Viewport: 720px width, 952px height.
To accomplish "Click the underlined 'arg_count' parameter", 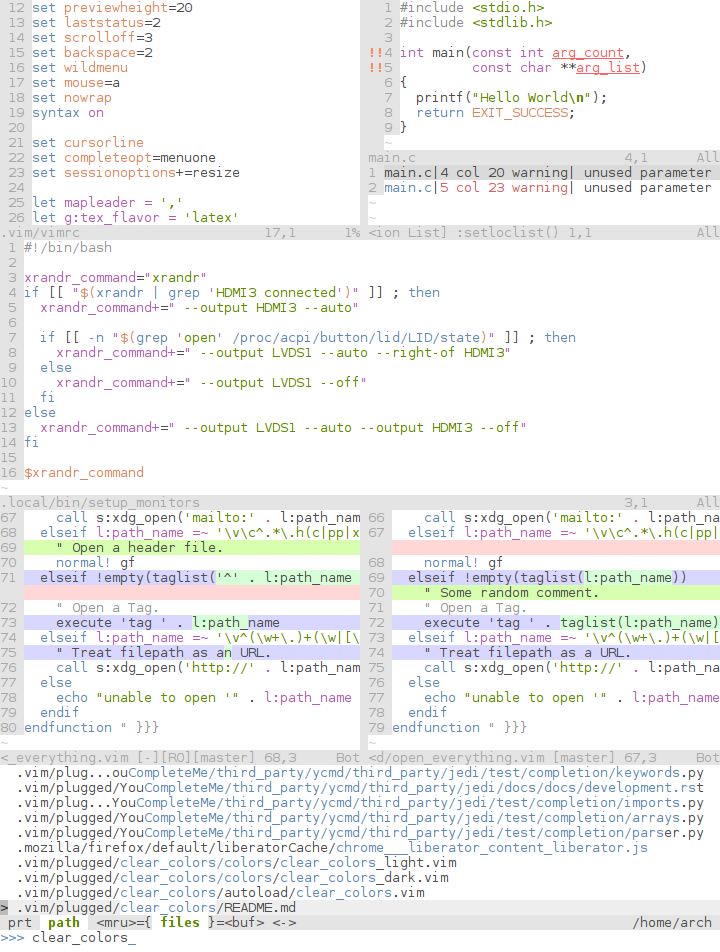I will (x=588, y=53).
